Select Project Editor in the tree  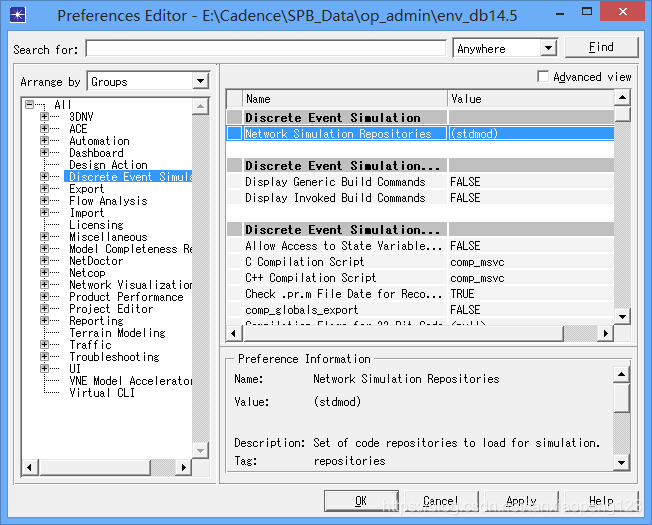pos(111,309)
